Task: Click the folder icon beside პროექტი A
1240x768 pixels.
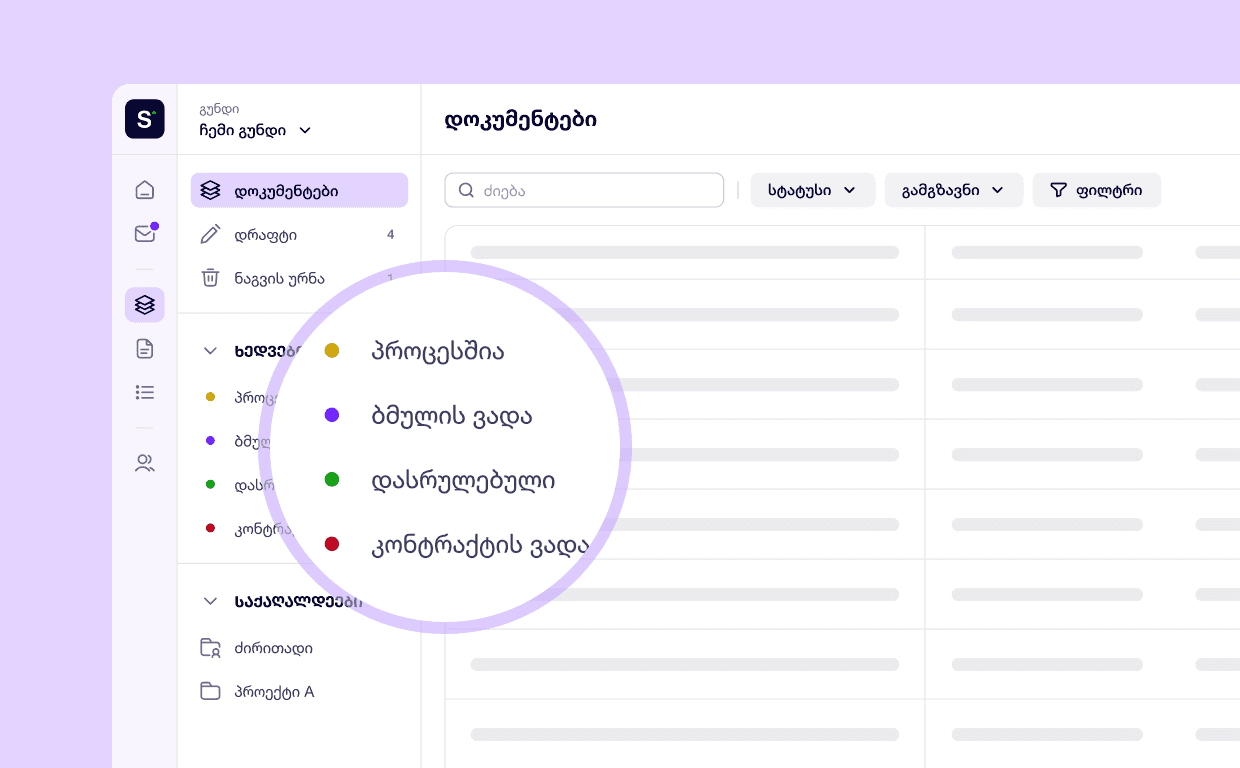Action: pyautogui.click(x=210, y=691)
